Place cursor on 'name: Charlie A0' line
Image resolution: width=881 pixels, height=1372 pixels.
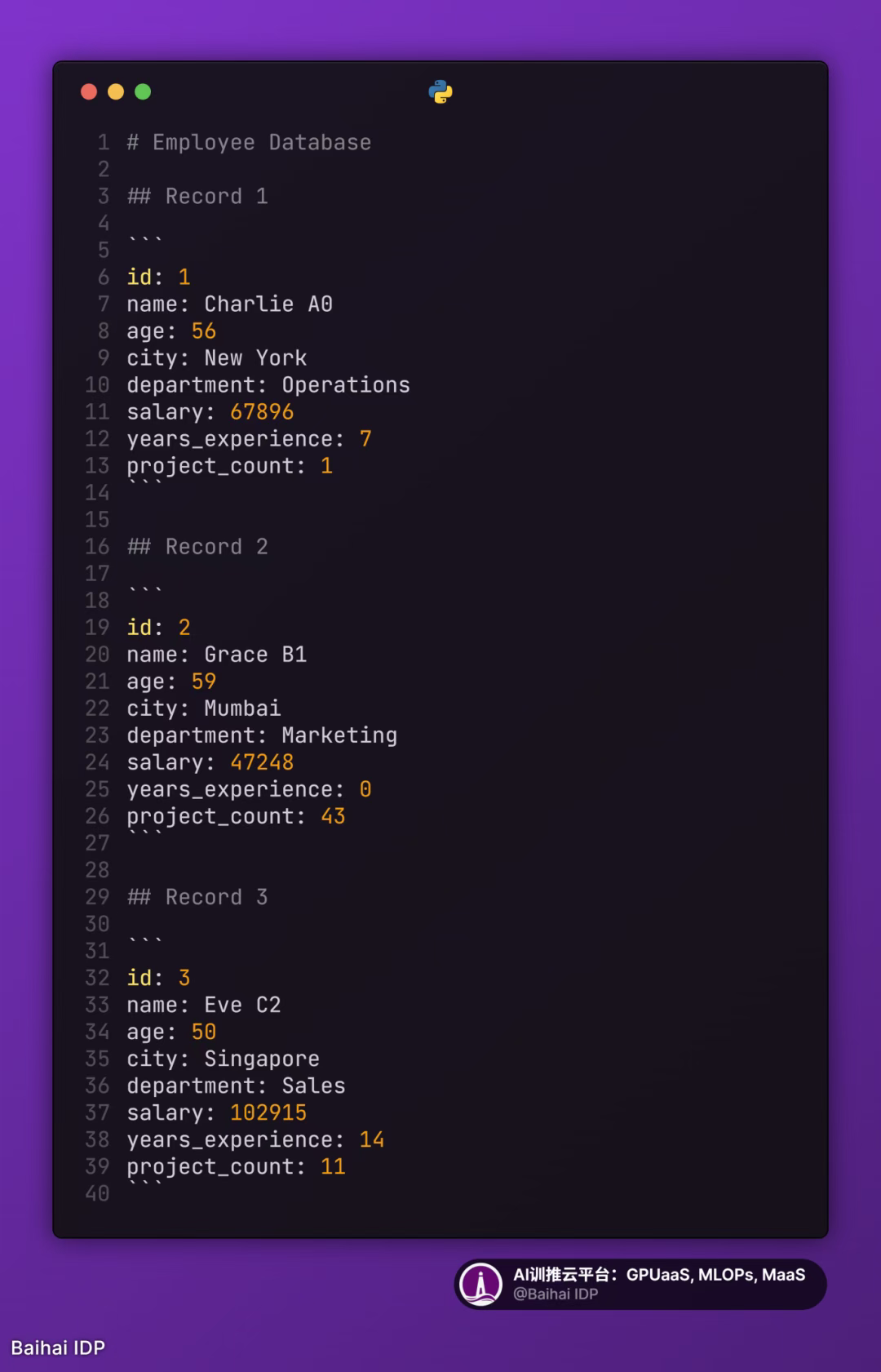229,304
